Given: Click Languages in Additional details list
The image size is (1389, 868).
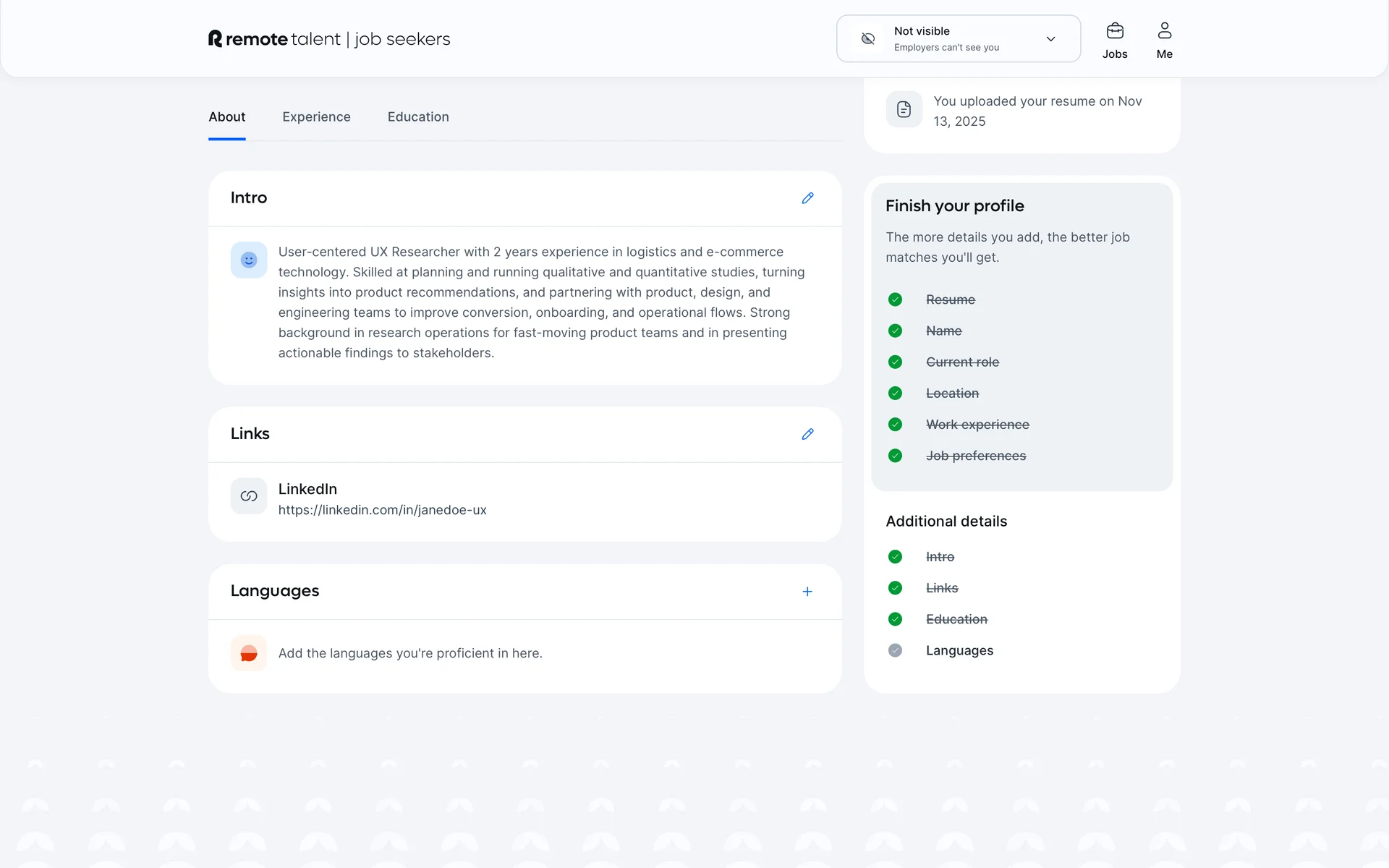Looking at the screenshot, I should [959, 650].
